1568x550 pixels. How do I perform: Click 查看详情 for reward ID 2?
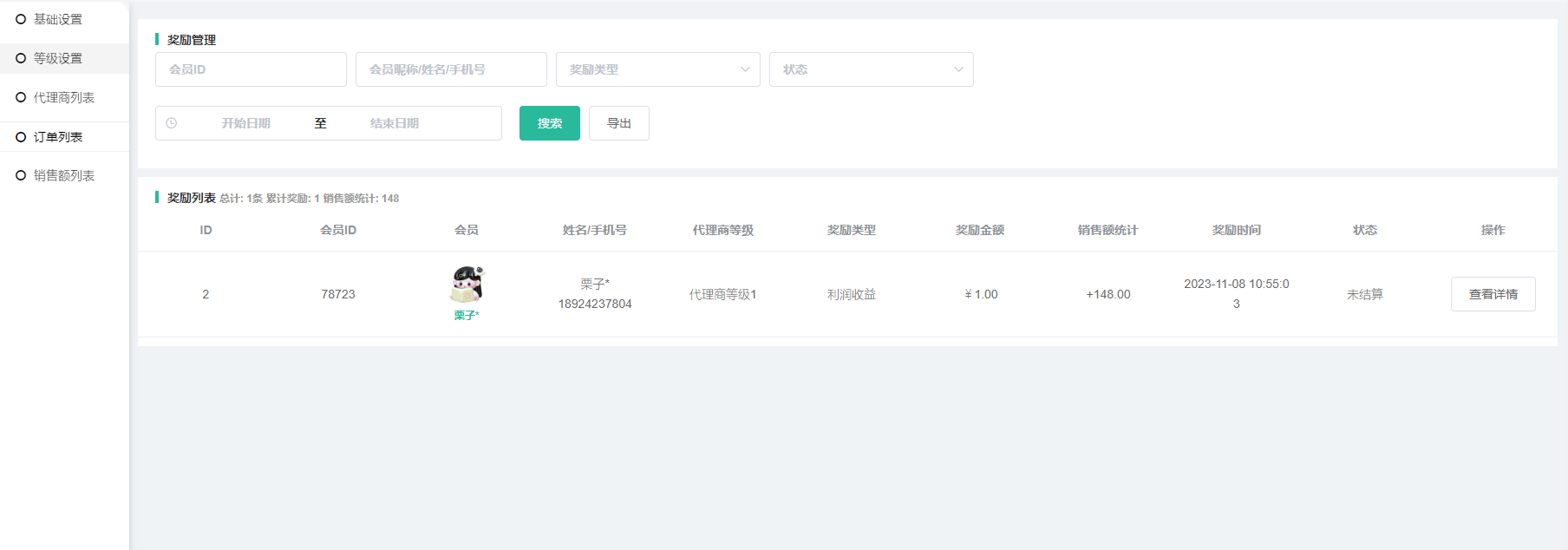(x=1493, y=294)
